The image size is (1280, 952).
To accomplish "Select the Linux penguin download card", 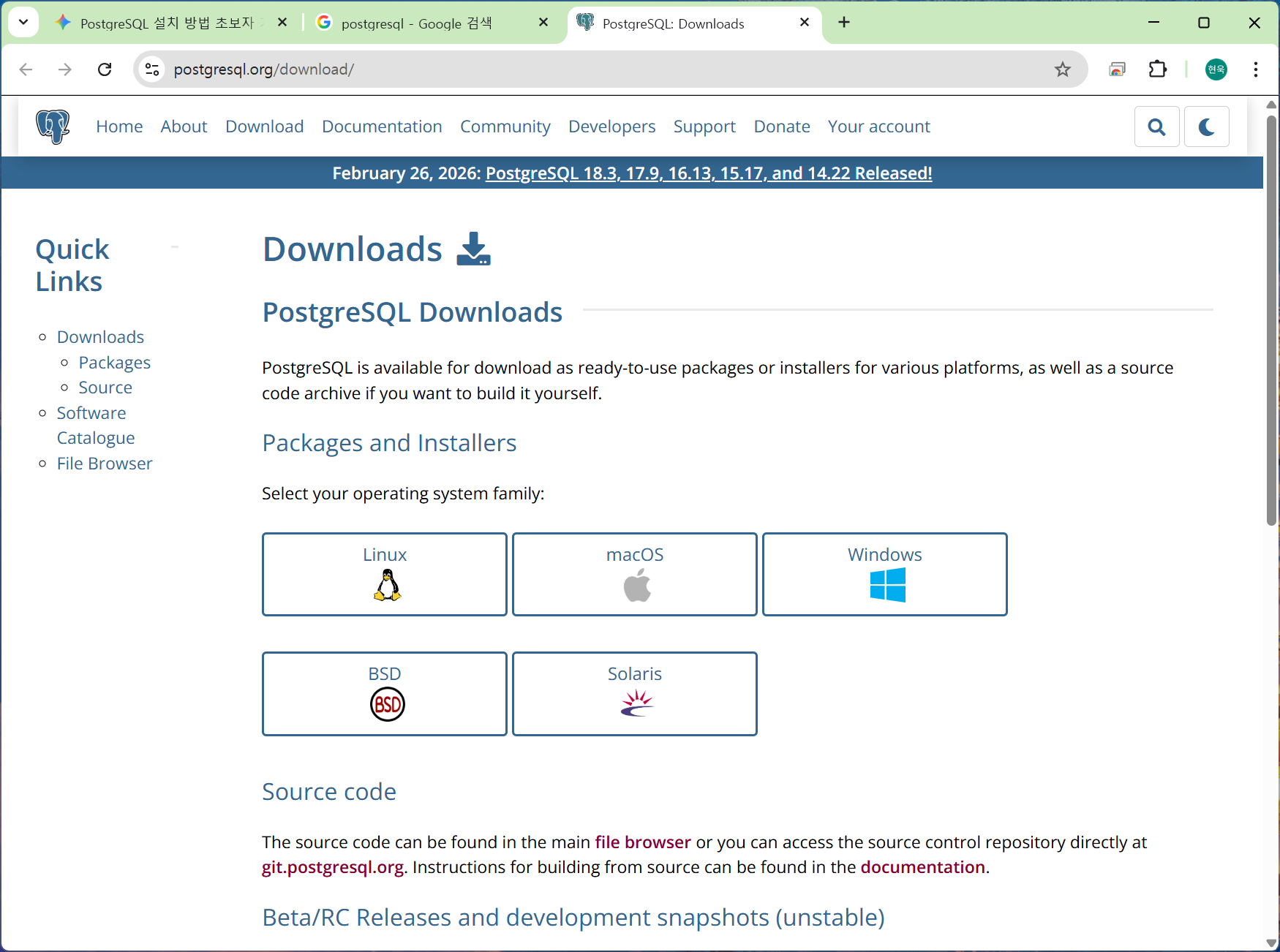I will pyautogui.click(x=385, y=574).
